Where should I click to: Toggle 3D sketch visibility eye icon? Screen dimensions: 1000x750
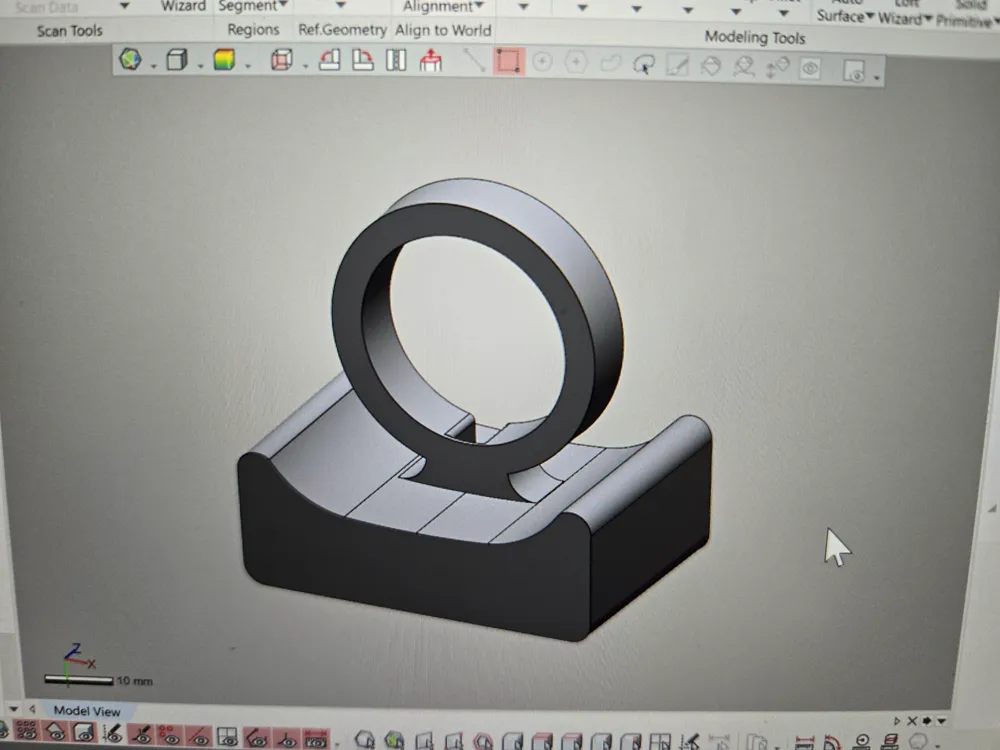(x=141, y=735)
